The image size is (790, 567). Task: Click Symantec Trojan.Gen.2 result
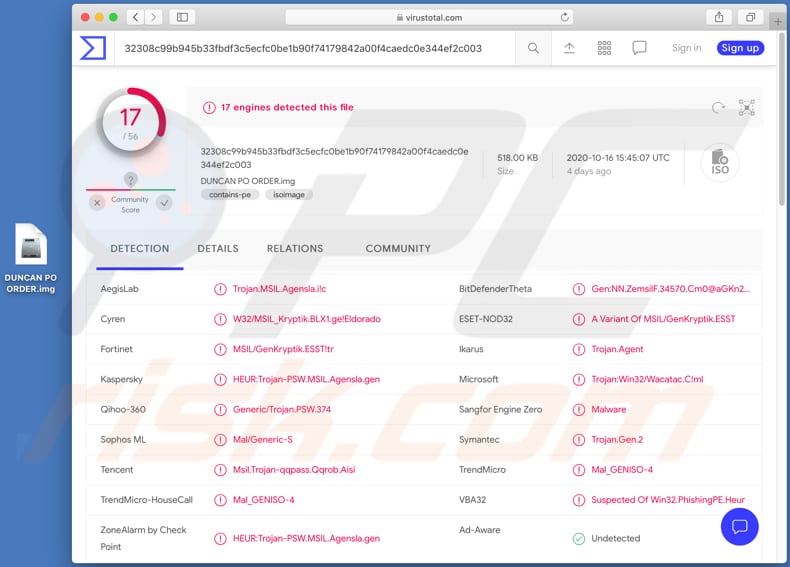[617, 440]
